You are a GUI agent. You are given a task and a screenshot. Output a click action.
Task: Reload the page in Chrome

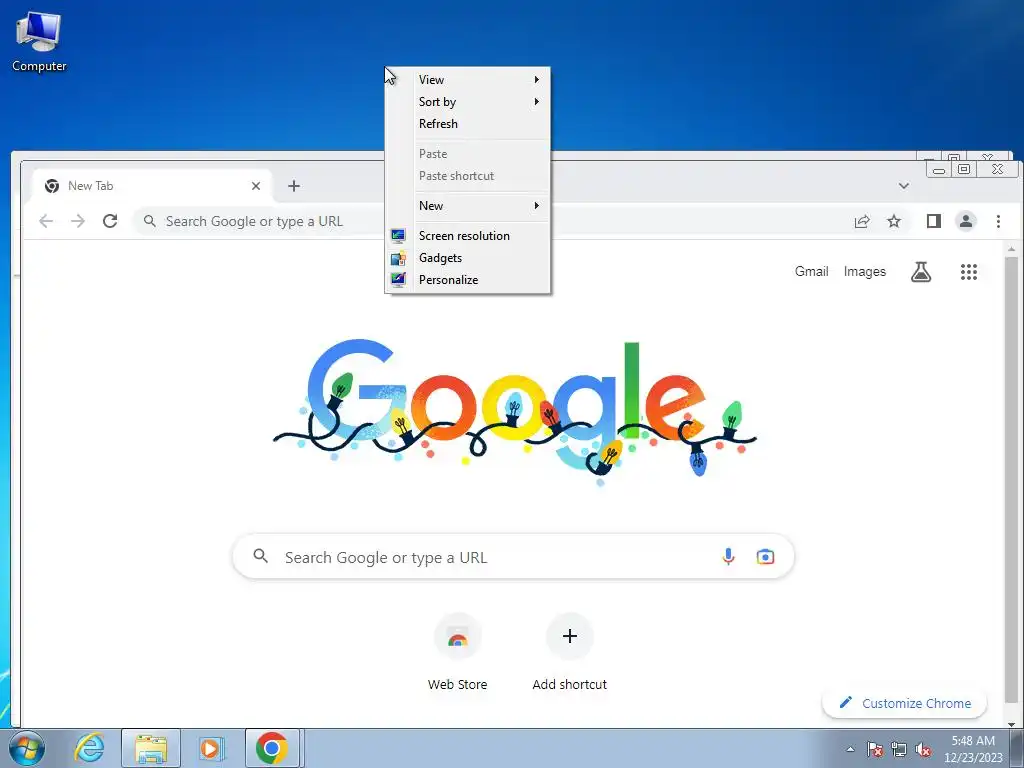(x=110, y=221)
